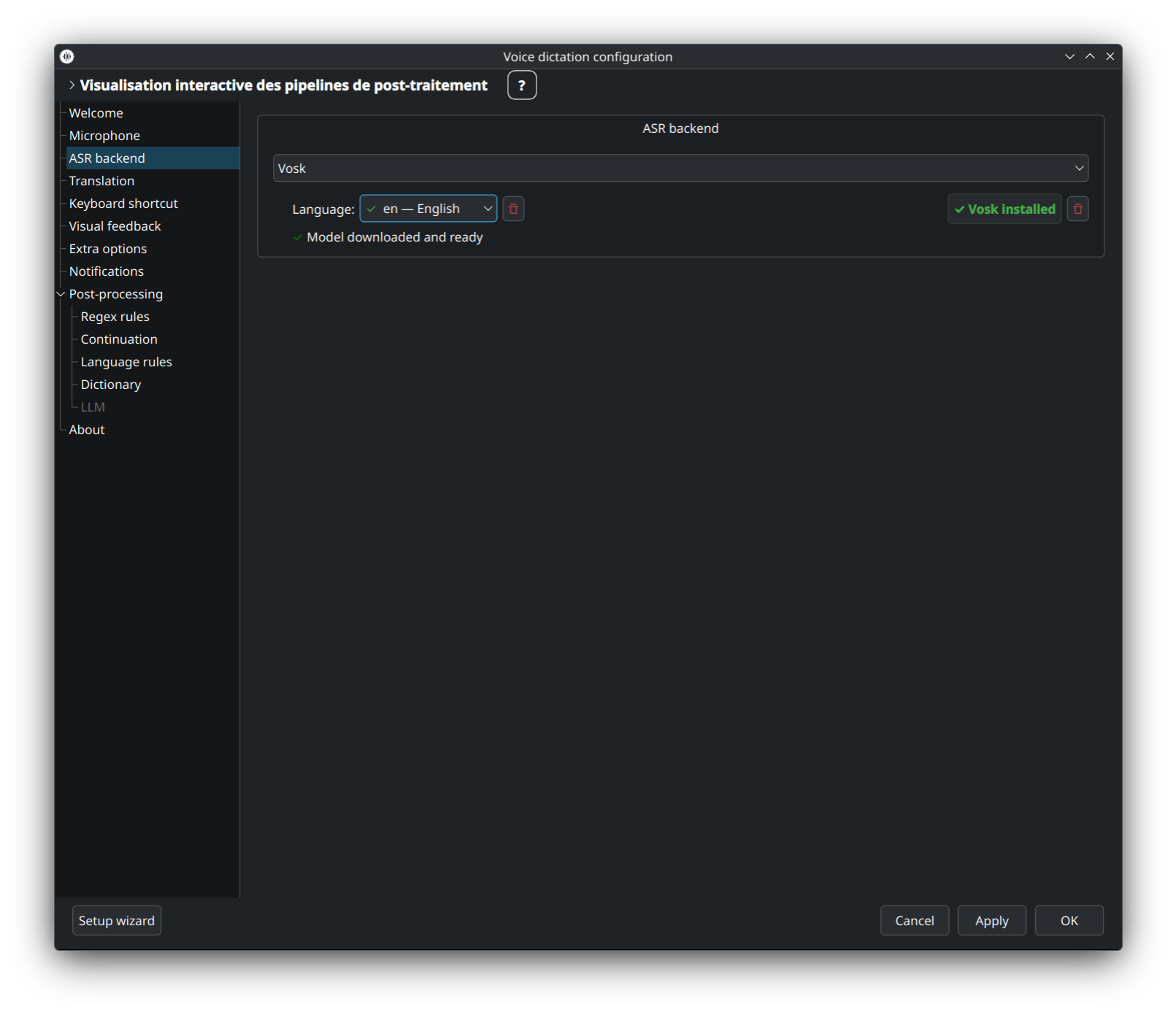Screen dimensions: 1176x1015
Task: Open the Vosk backend dropdown
Action: pos(680,168)
